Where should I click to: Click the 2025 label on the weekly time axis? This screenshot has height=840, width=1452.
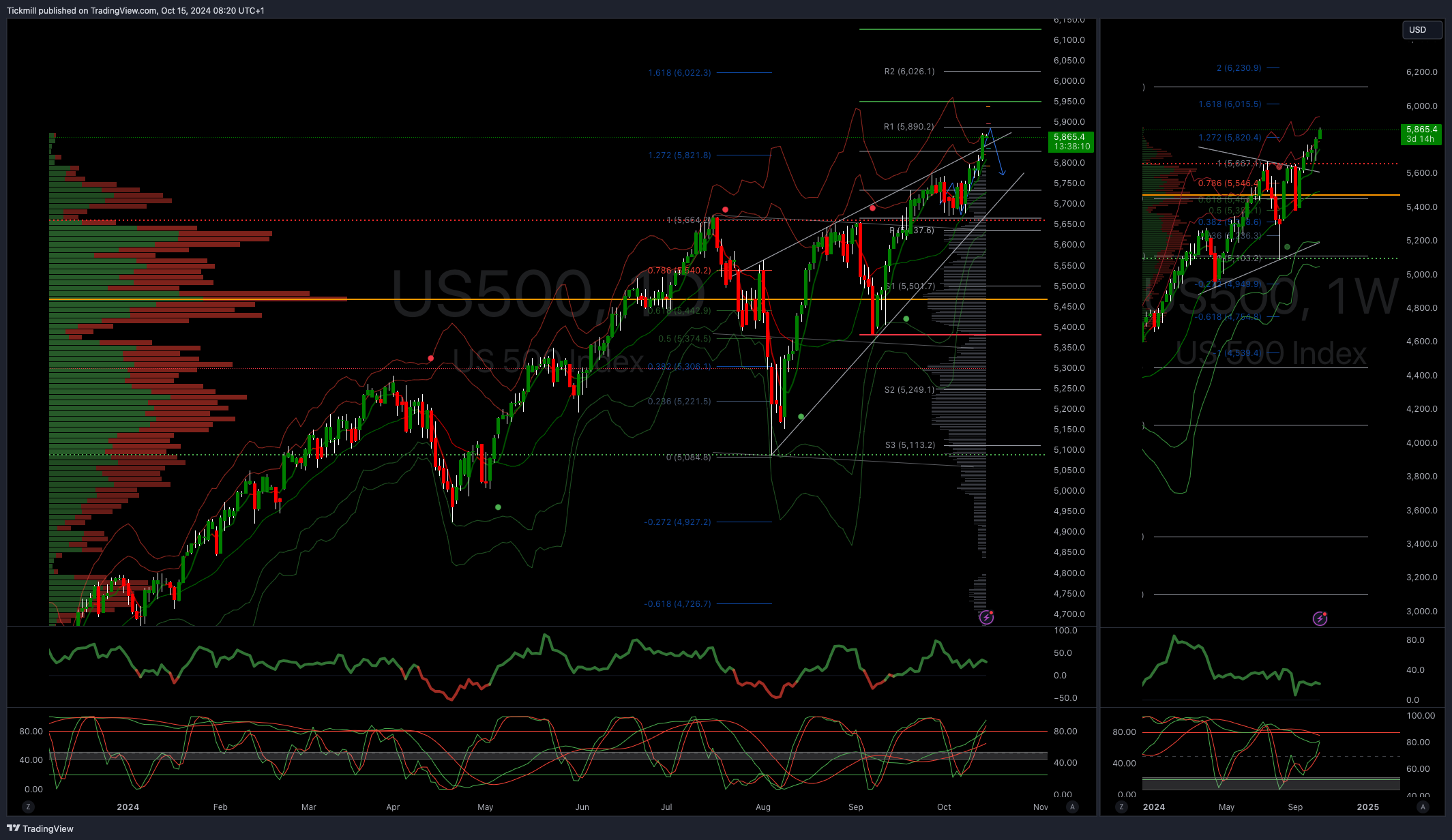click(x=1367, y=807)
